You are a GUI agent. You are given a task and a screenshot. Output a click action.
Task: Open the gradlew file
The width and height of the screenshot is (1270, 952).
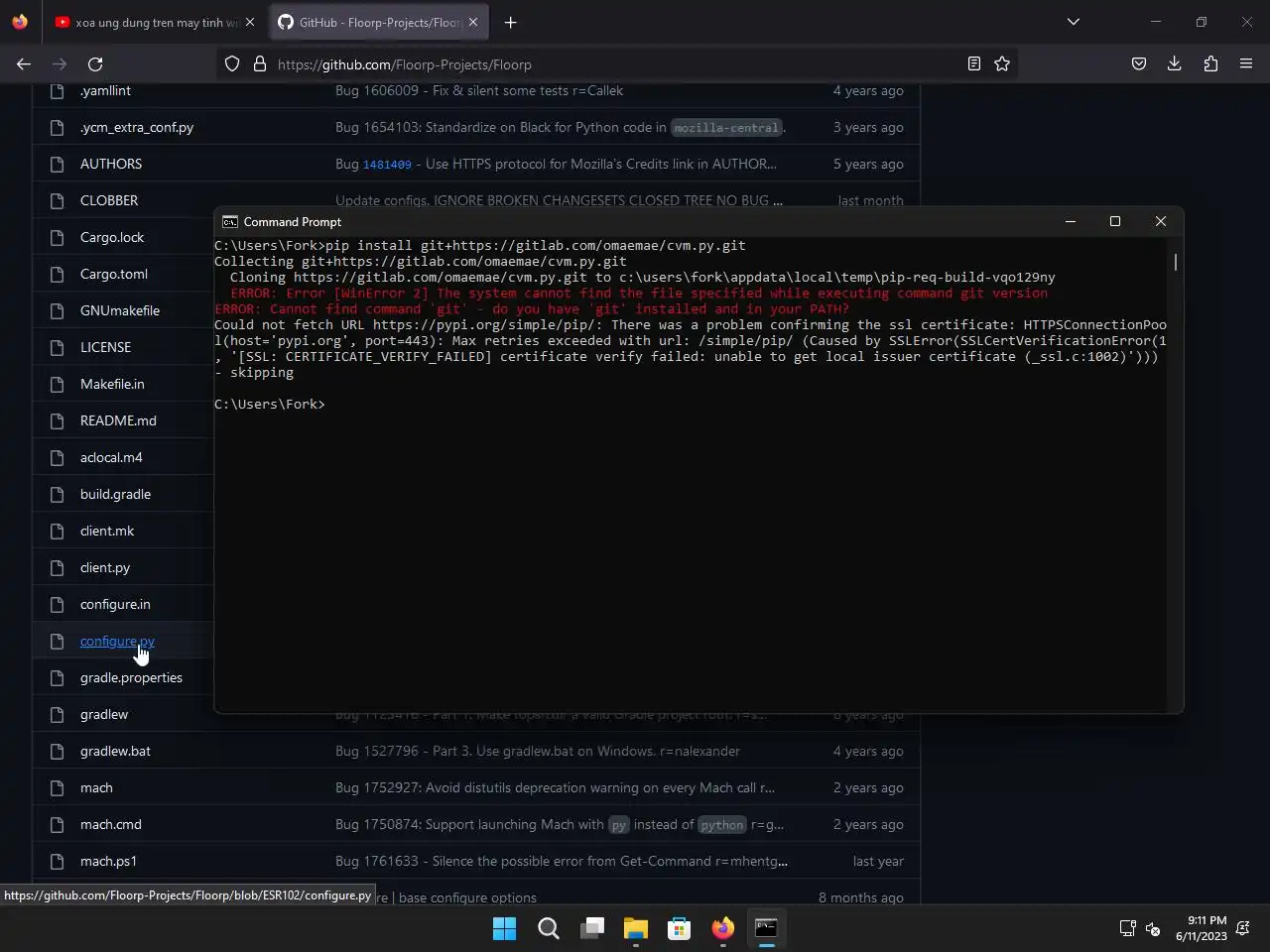click(x=104, y=714)
